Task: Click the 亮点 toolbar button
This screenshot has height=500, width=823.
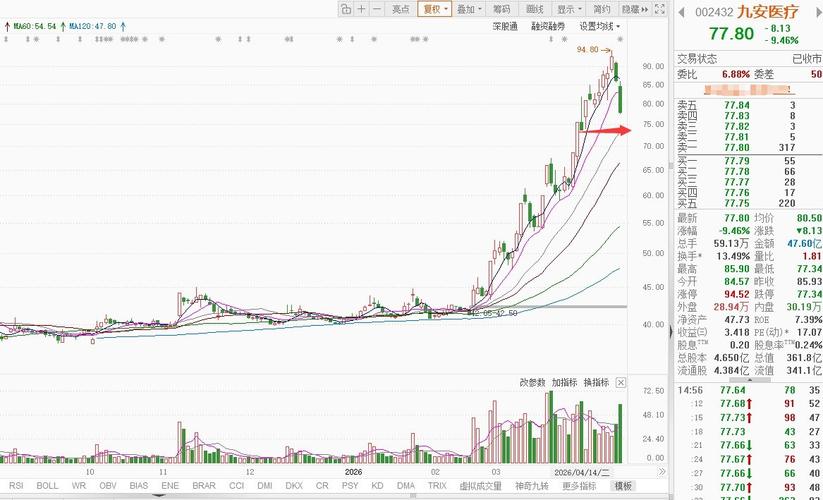Action: click(x=400, y=9)
